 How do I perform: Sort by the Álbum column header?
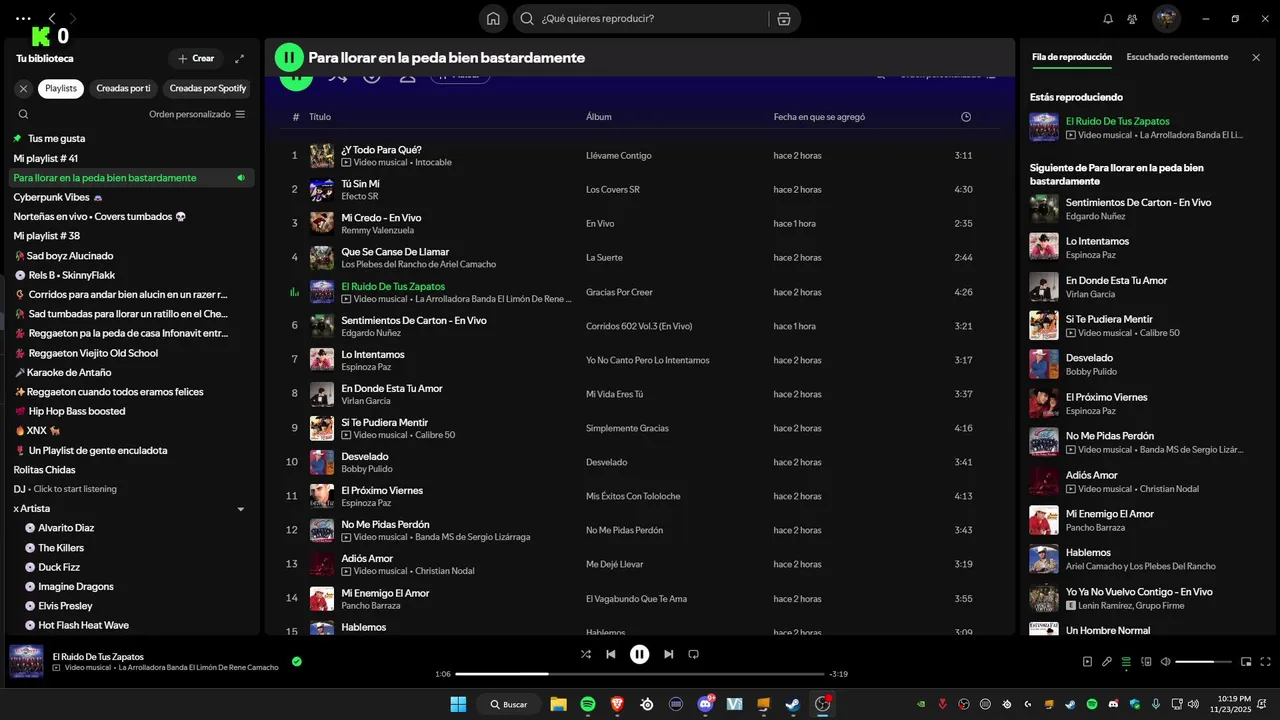598,117
